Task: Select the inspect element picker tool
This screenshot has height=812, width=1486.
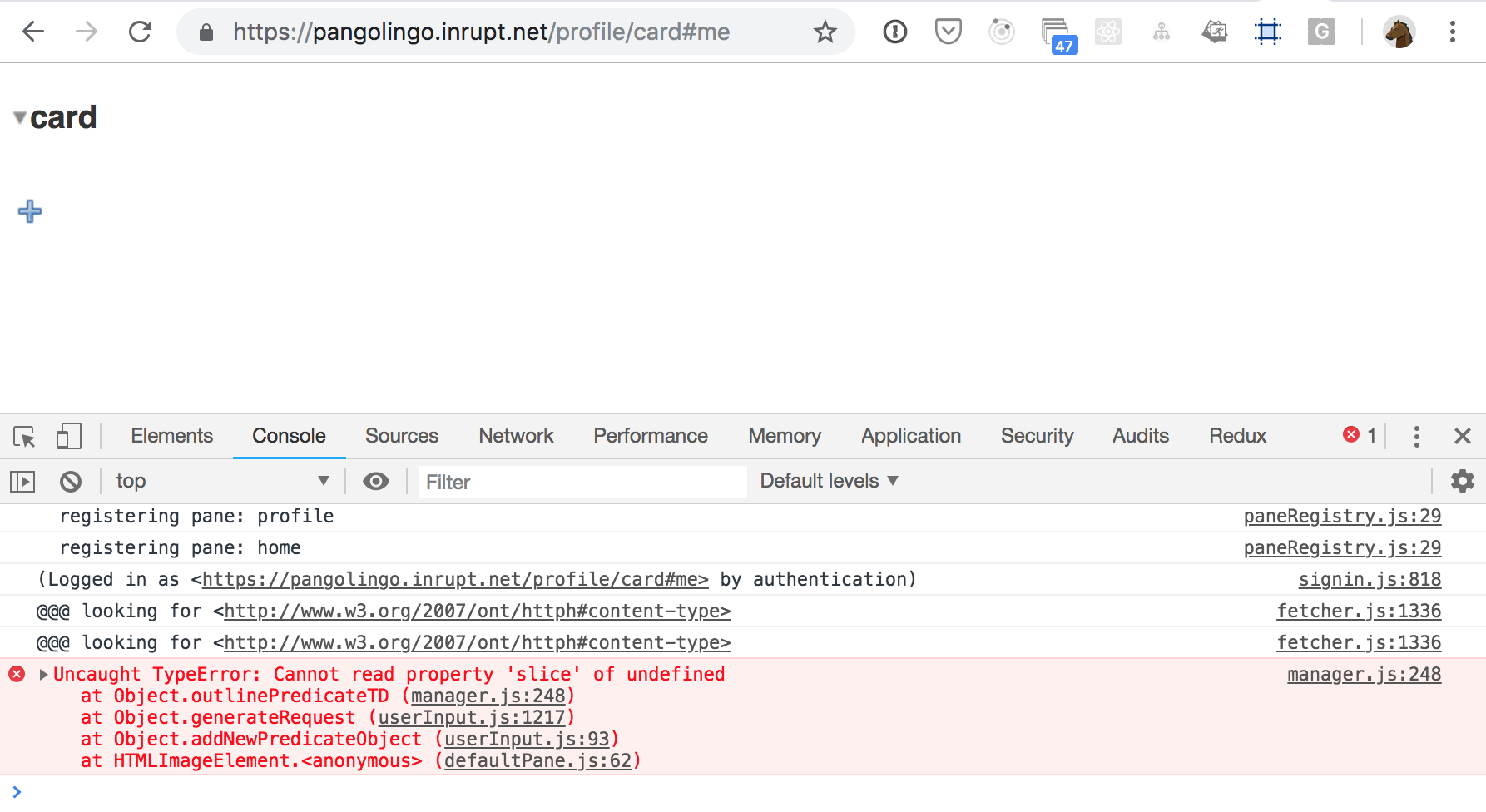Action: point(25,436)
